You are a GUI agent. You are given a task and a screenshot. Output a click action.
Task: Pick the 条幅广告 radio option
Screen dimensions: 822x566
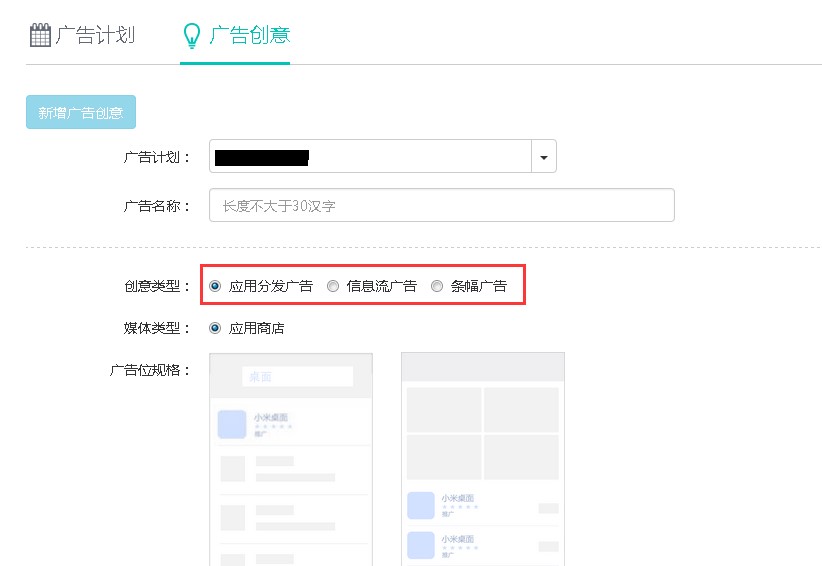436,286
